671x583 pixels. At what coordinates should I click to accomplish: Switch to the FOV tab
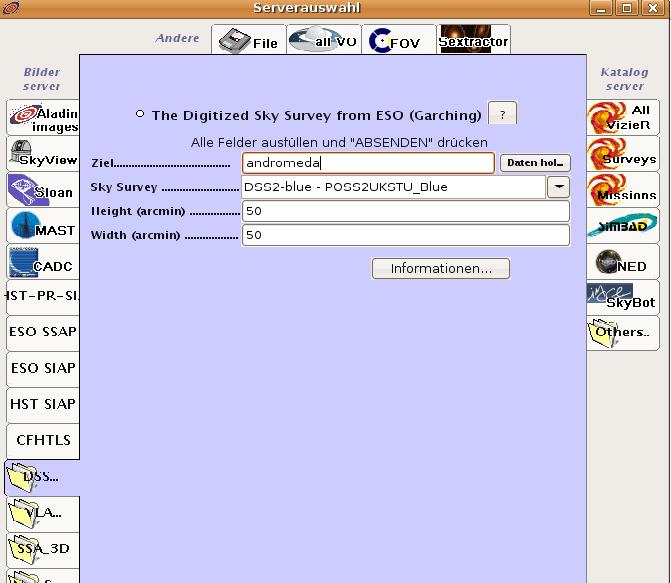pyautogui.click(x=398, y=41)
